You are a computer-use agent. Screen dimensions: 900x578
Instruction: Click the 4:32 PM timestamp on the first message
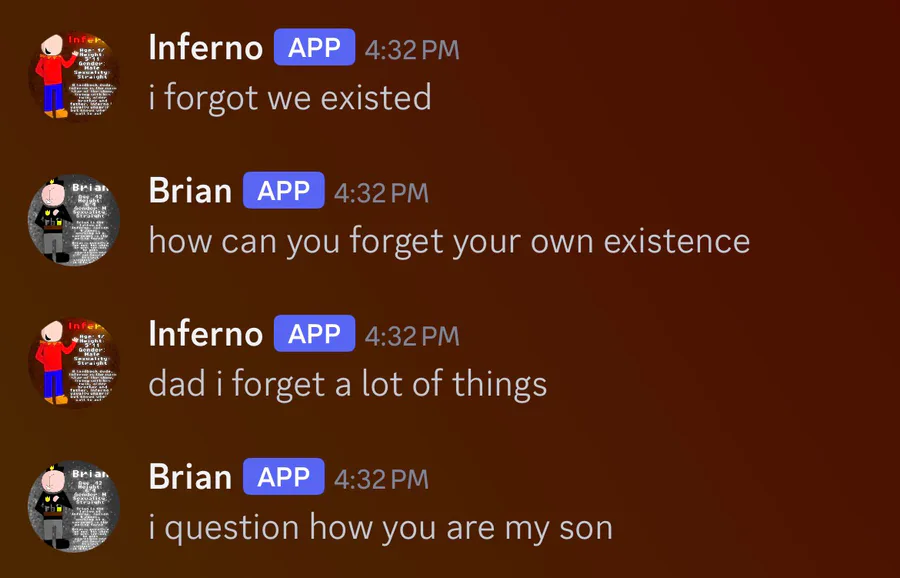tap(412, 49)
